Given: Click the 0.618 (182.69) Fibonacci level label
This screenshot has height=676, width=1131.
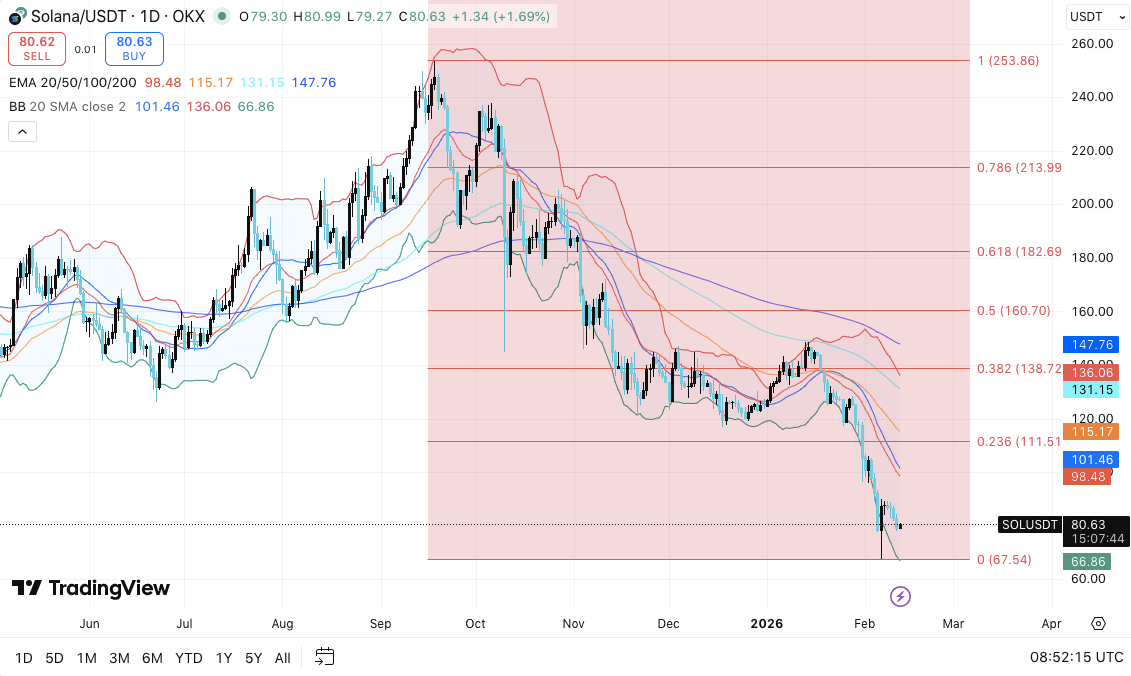Looking at the screenshot, I should coord(1019,252).
